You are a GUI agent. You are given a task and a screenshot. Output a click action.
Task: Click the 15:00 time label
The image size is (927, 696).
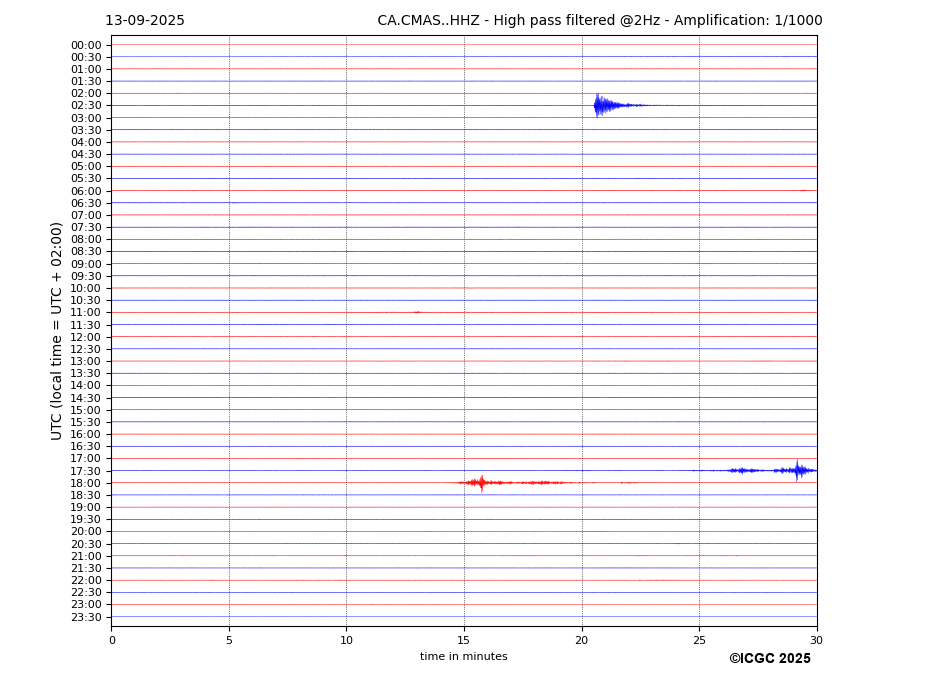86,410
